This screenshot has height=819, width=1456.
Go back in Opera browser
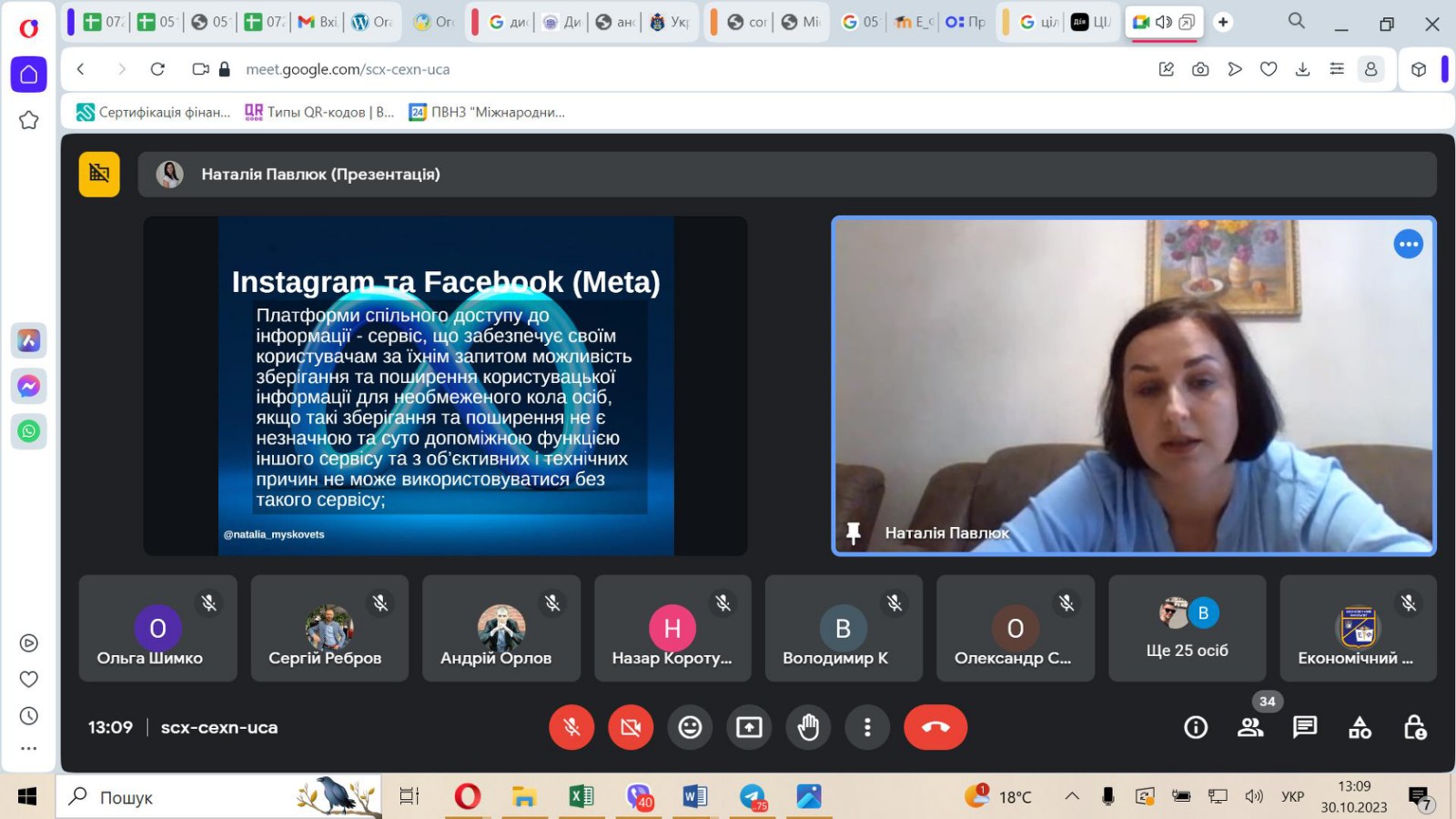click(x=81, y=69)
